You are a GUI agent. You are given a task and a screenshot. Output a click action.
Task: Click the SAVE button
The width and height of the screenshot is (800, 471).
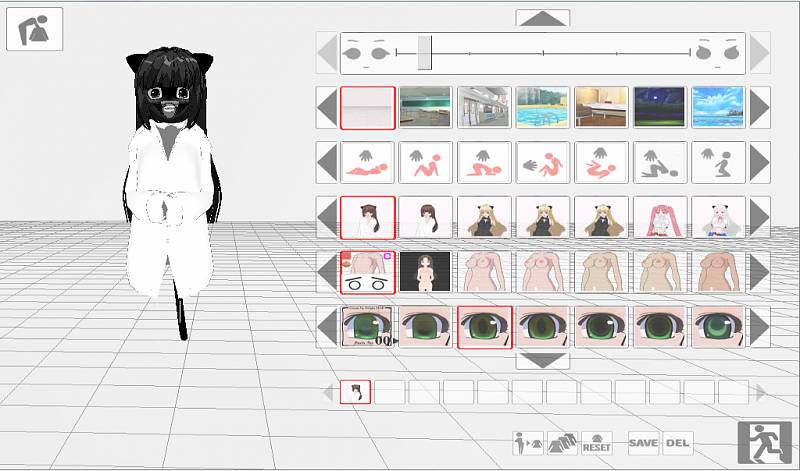tap(643, 443)
